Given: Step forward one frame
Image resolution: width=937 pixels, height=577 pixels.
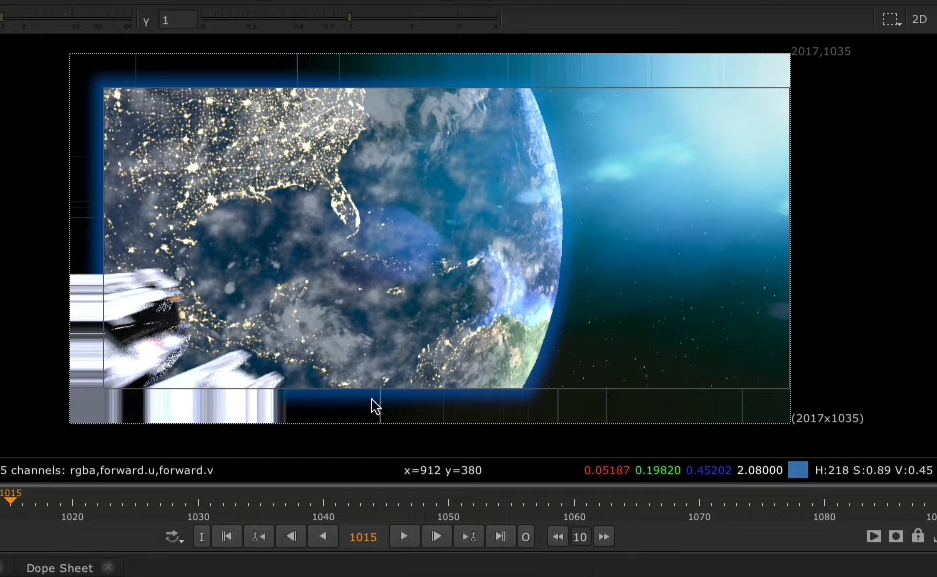Looking at the screenshot, I should click(436, 536).
